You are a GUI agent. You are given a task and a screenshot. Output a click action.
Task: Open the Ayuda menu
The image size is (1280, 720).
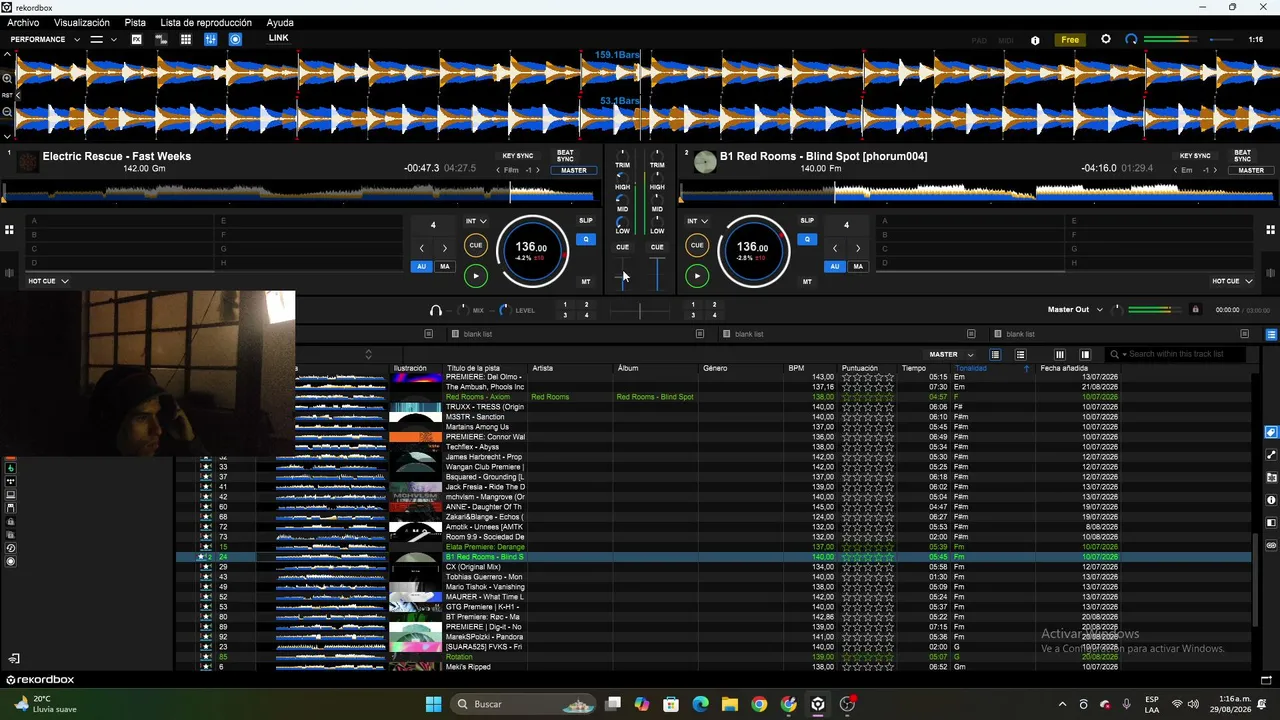(280, 23)
